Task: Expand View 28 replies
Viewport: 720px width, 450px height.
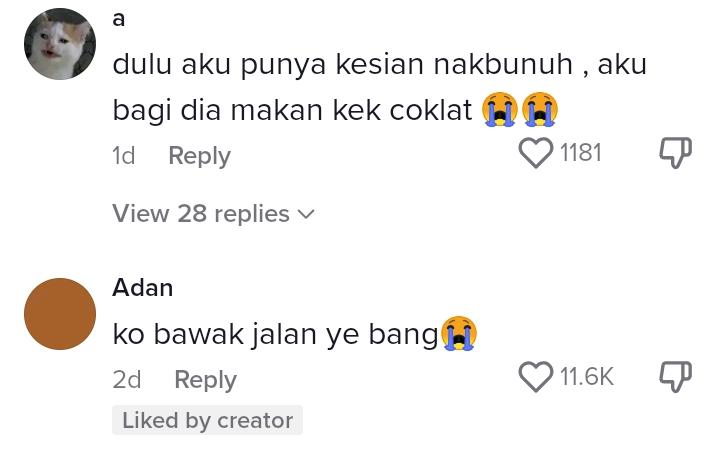Action: (201, 214)
